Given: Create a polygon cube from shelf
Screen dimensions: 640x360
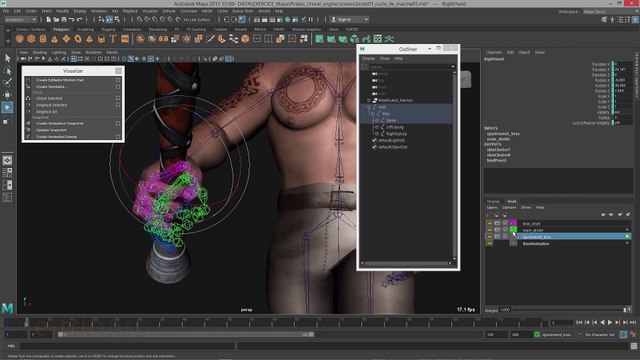Looking at the screenshot, I should (x=31, y=39).
